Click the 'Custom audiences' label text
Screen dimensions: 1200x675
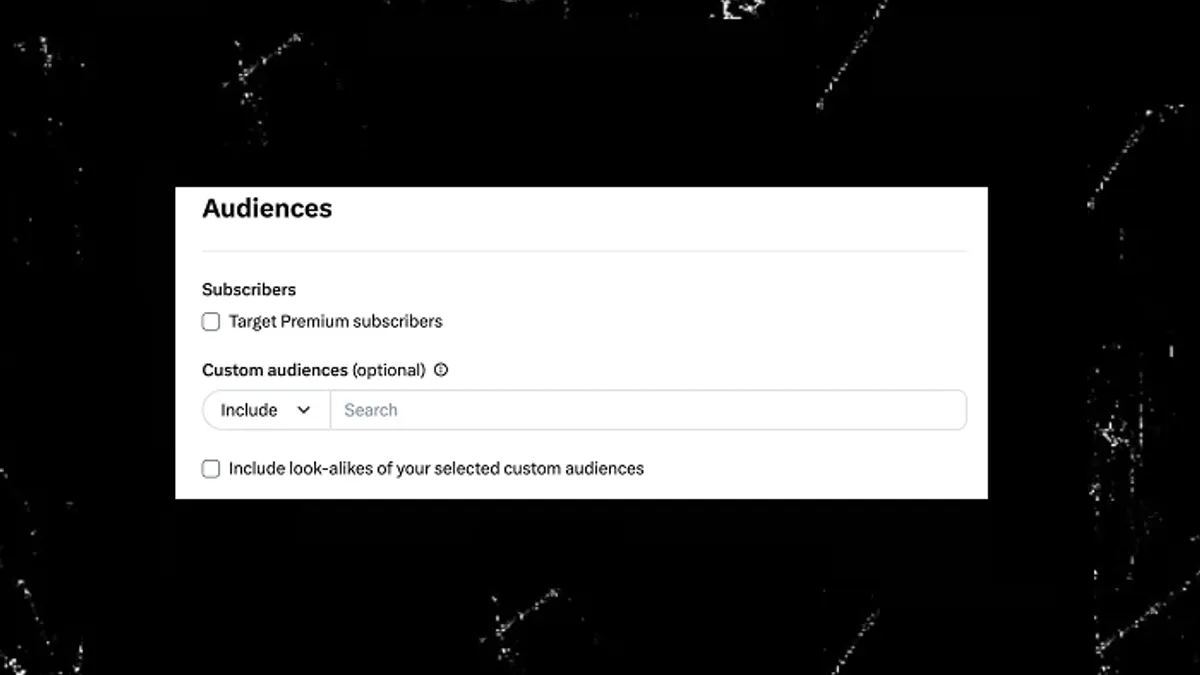(x=275, y=370)
